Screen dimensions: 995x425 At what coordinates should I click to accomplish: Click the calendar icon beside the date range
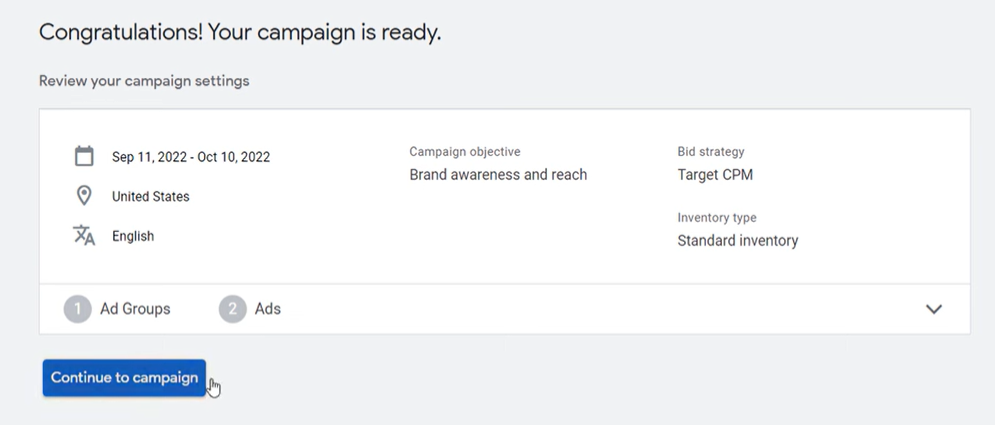point(84,156)
